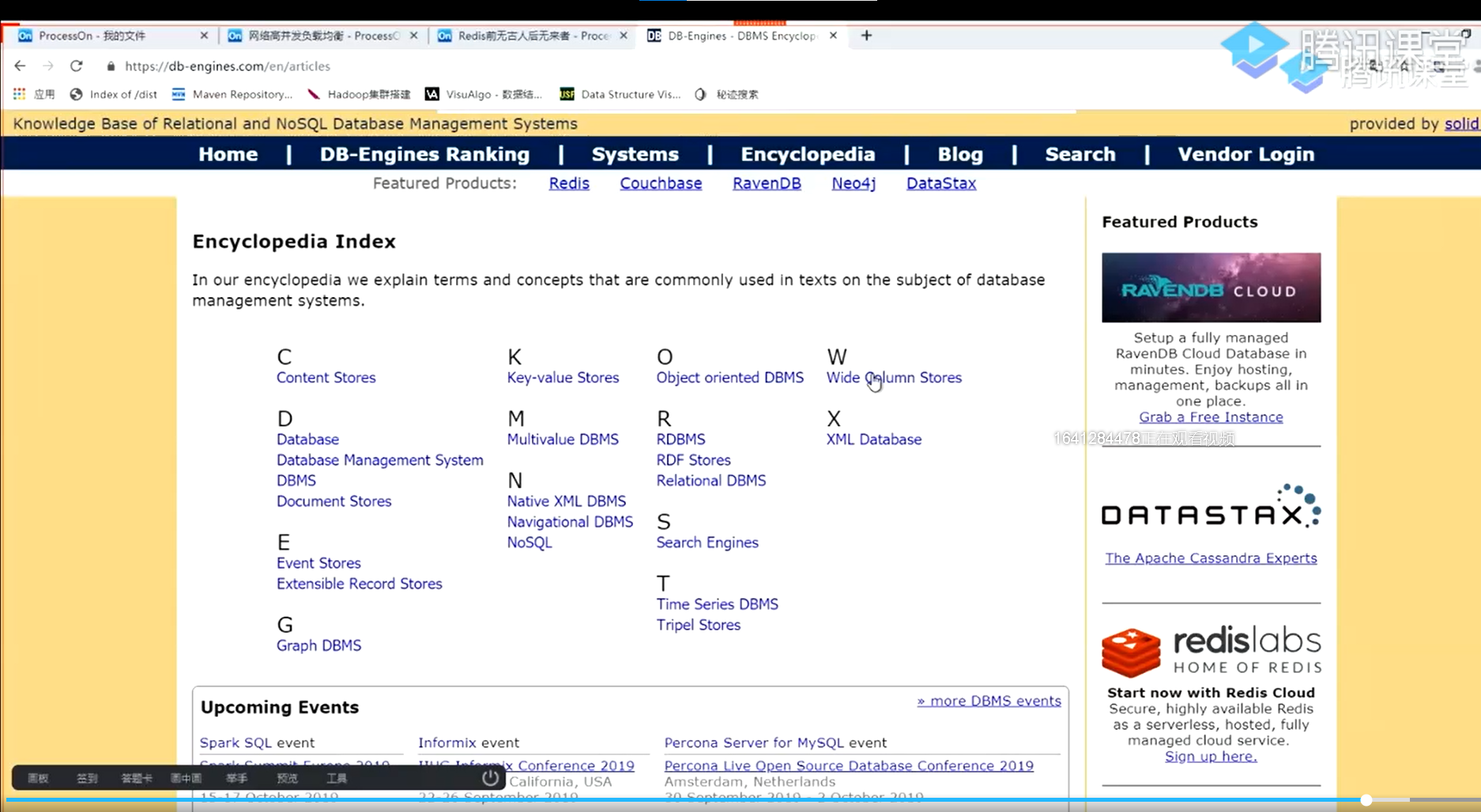Viewport: 1481px width, 812px height.
Task: Go back with the browser back arrow
Action: [x=21, y=66]
